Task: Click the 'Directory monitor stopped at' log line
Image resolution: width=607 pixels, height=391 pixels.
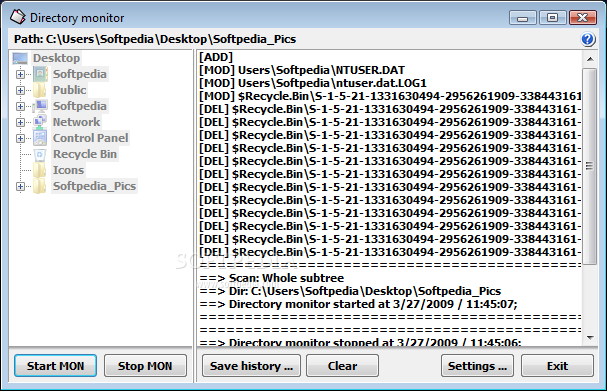Action: [x=360, y=342]
